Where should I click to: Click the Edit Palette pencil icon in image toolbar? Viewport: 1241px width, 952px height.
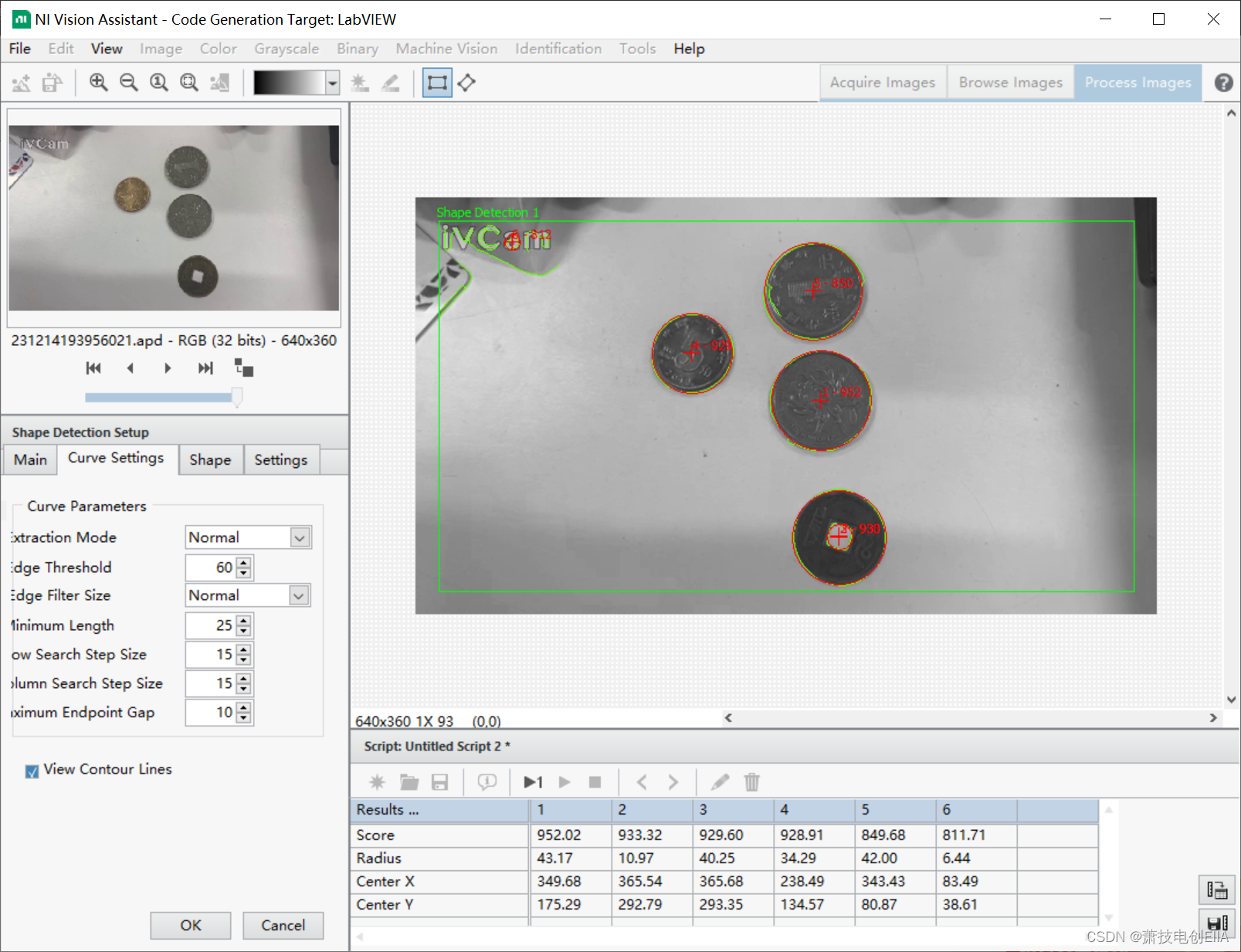391,83
